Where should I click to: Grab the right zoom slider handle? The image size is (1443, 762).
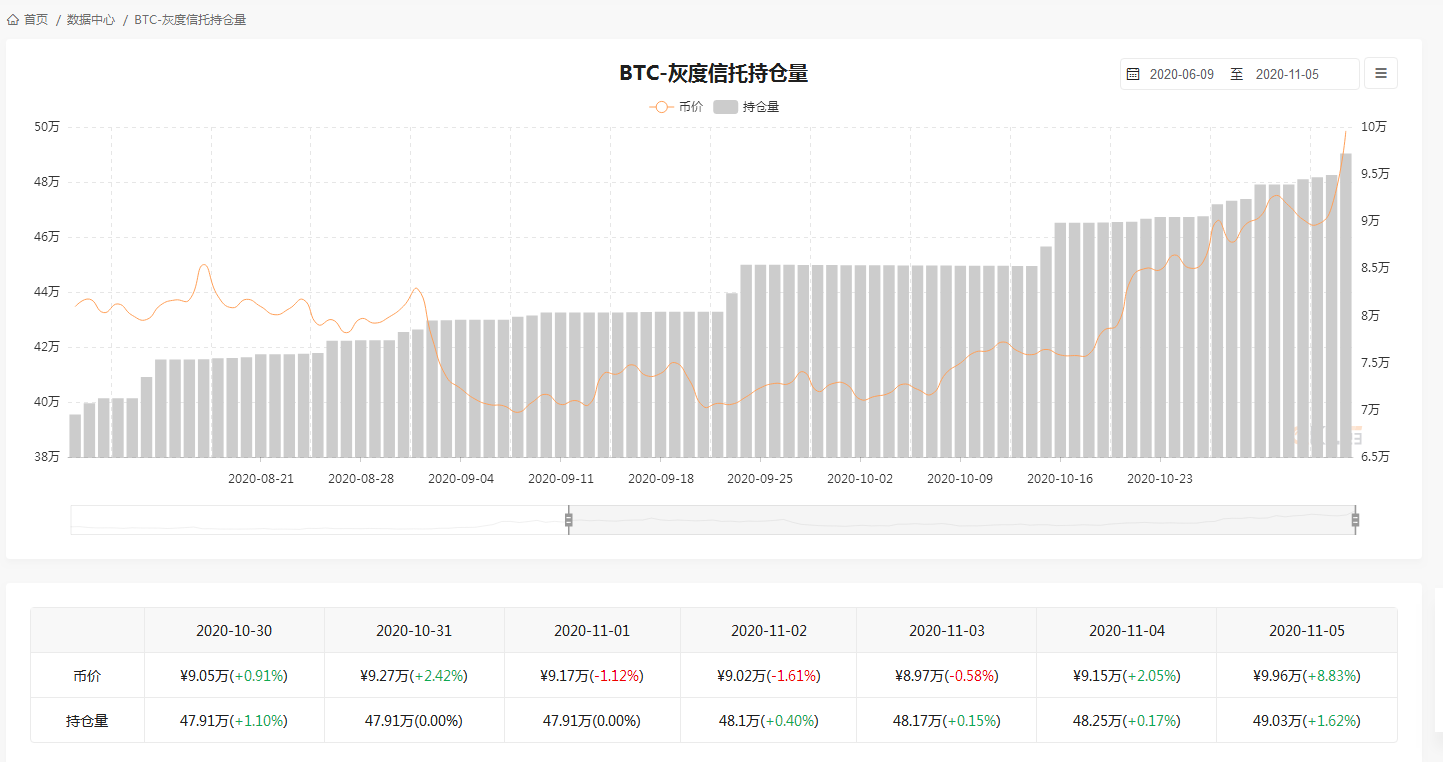pos(1356,520)
